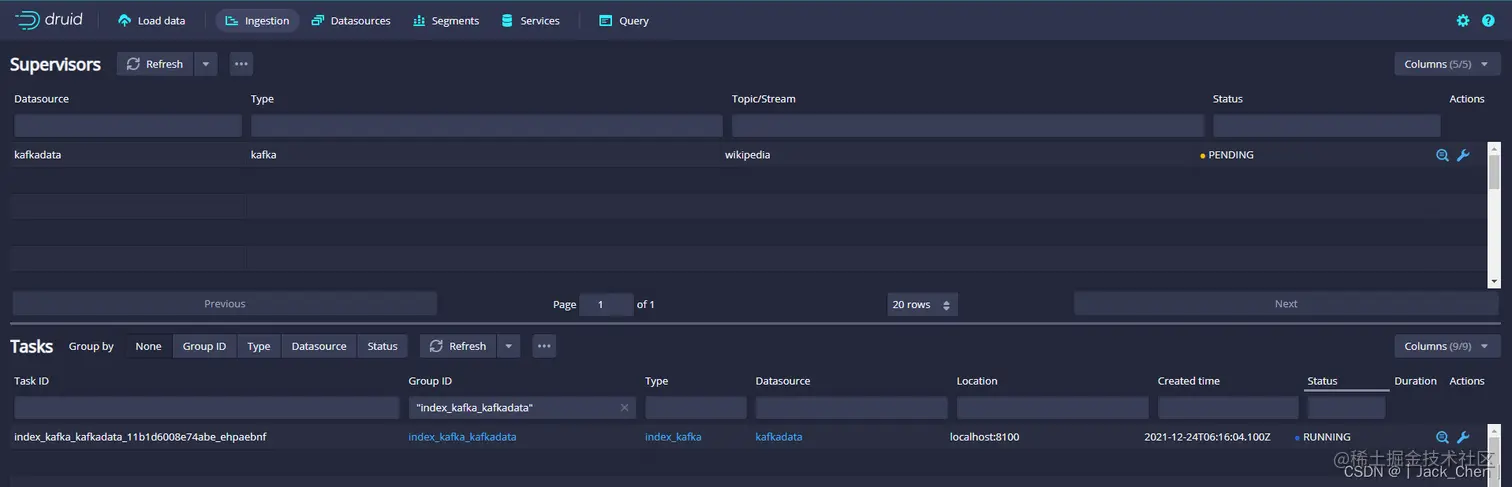Image resolution: width=1512 pixels, height=487 pixels.
Task: Click the Supervisors Previous page button
Action: (225, 304)
